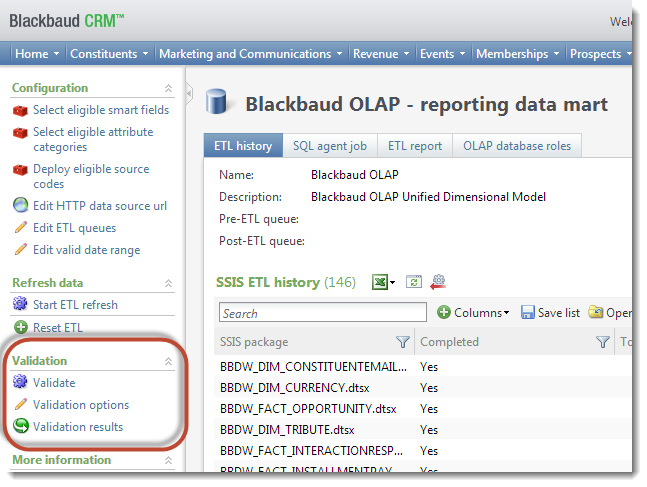
Task: Click the floppy disk Save list icon
Action: click(x=528, y=312)
